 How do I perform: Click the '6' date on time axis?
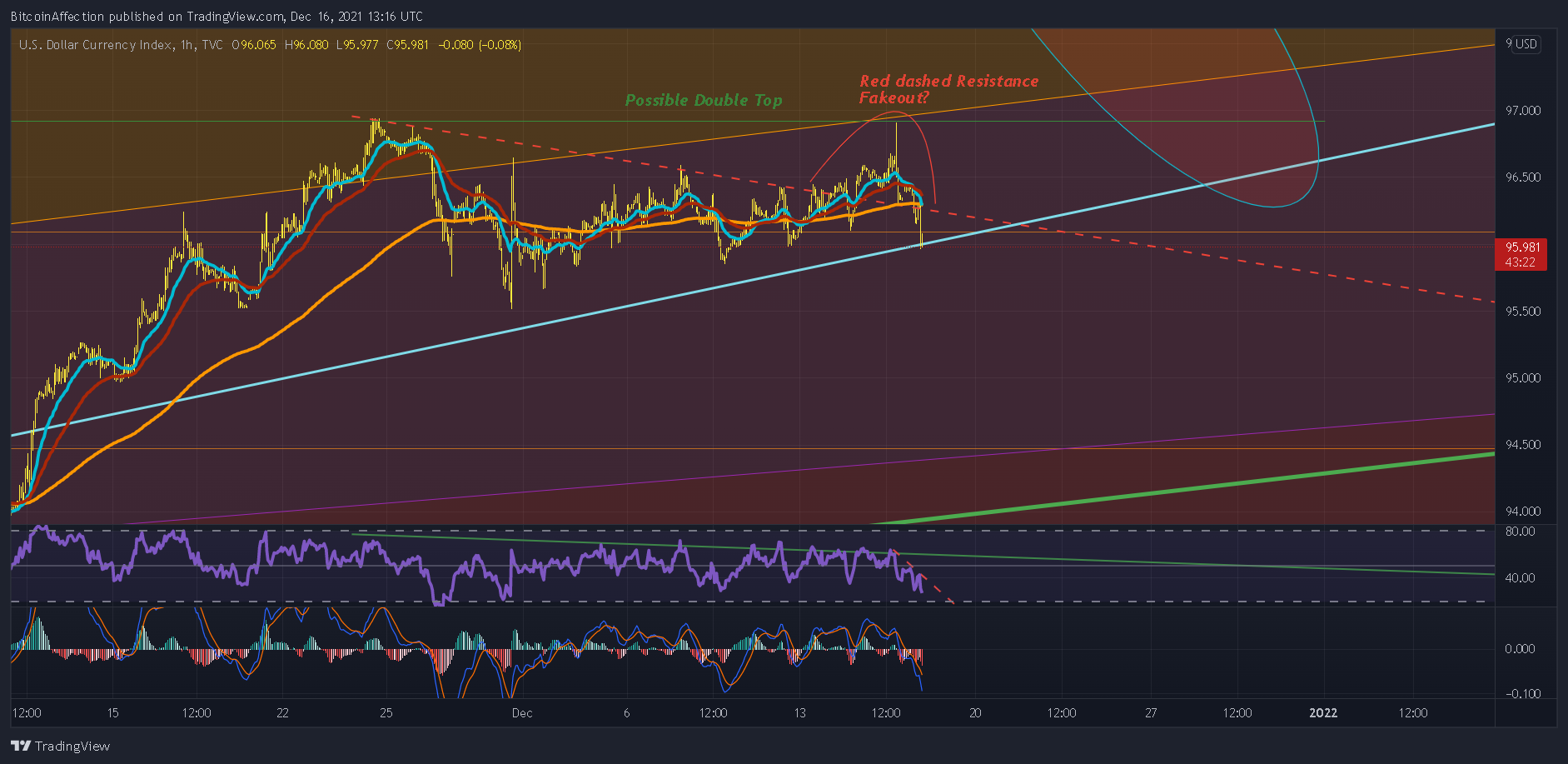pos(626,713)
